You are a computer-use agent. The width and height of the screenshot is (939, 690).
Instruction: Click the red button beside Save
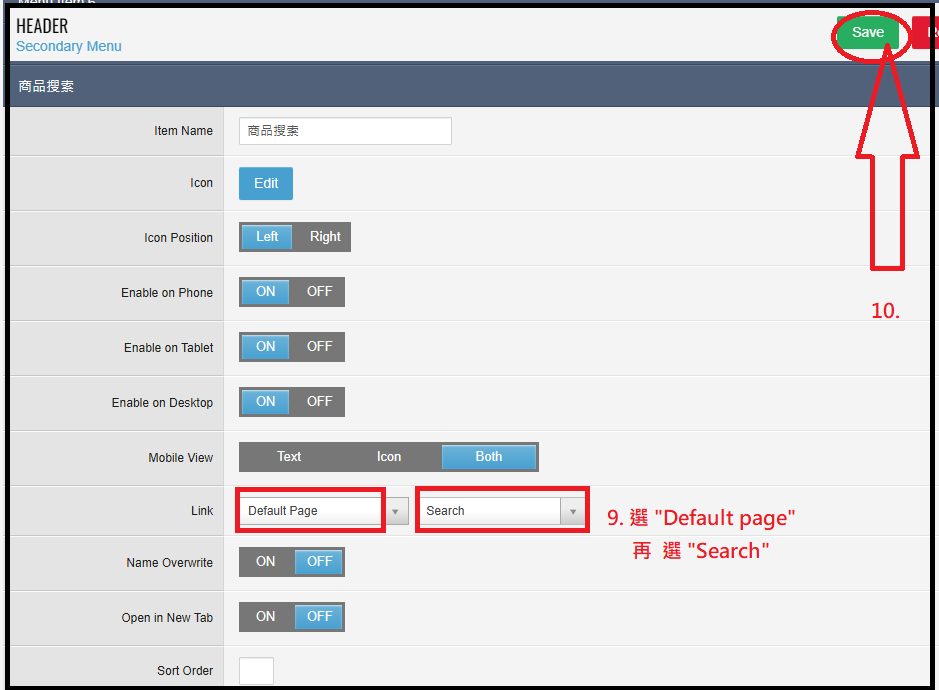tap(927, 33)
